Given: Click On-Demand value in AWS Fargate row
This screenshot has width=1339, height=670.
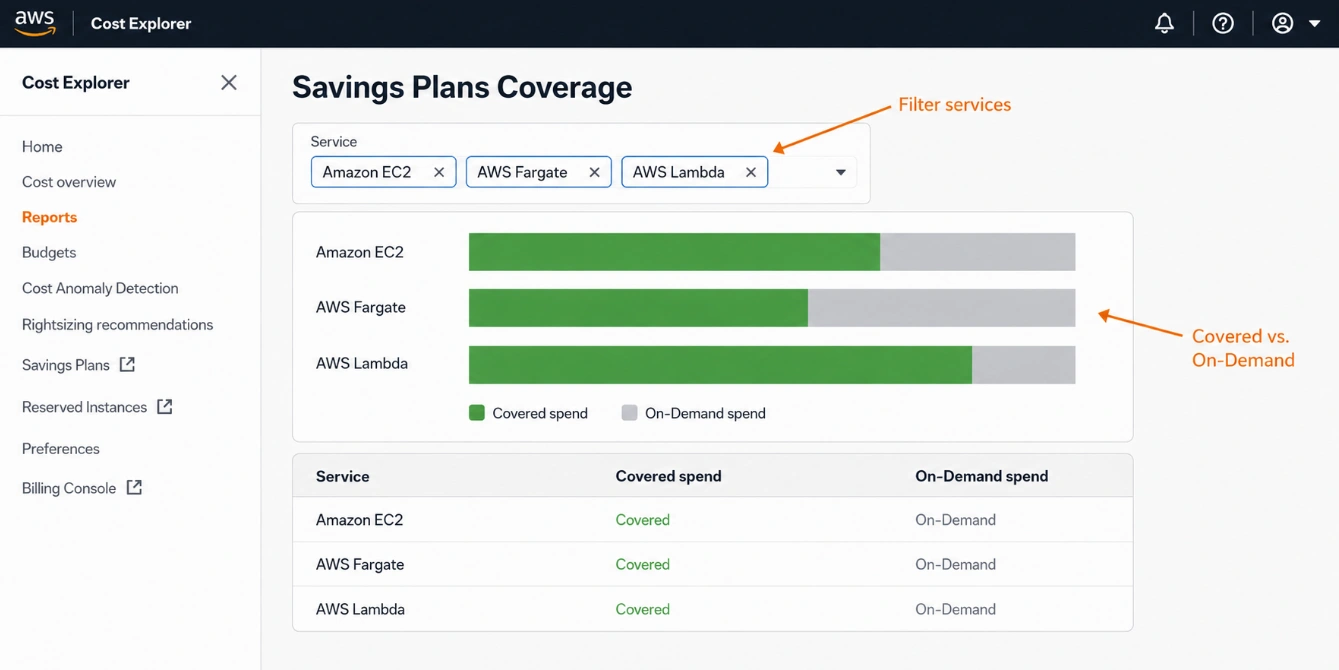Looking at the screenshot, I should point(956,564).
